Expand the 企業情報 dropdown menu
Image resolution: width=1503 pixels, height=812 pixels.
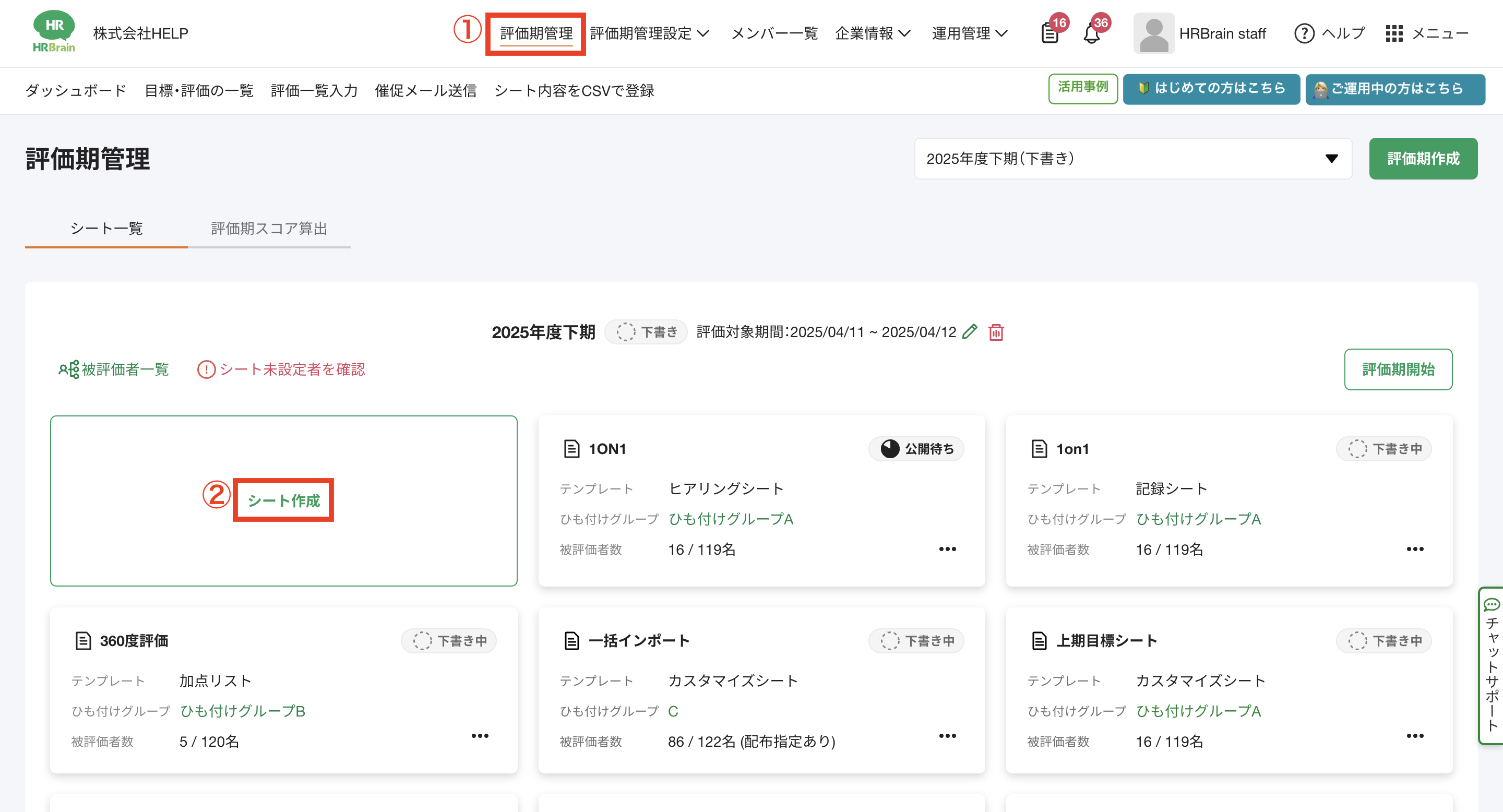point(872,33)
